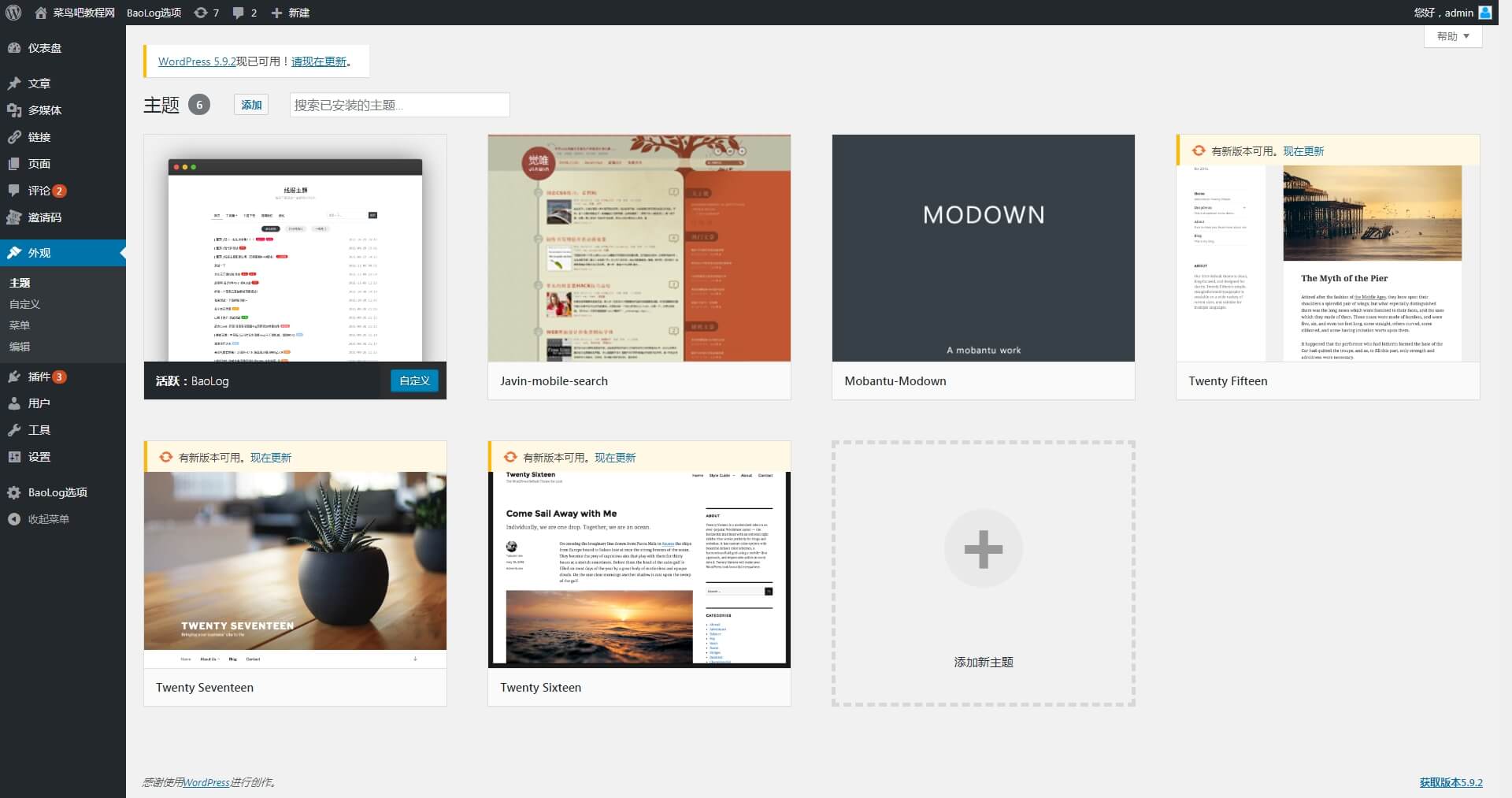Screen dimensions: 1512x798
Task: Select the BaoLog theme screenshot
Action: (x=295, y=248)
